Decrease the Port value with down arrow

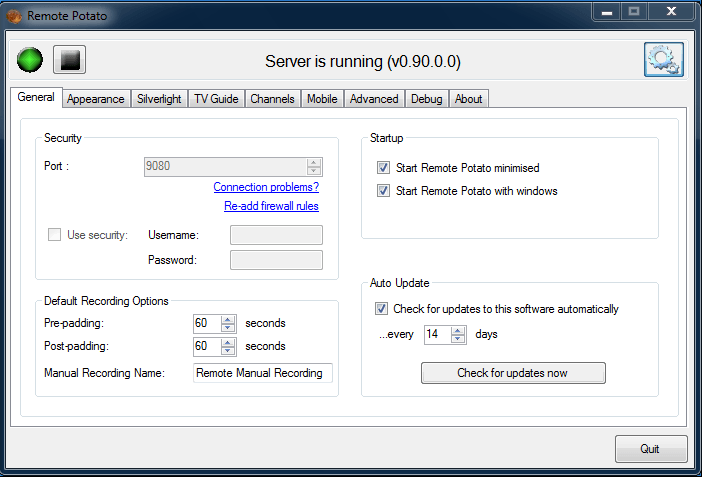314,171
